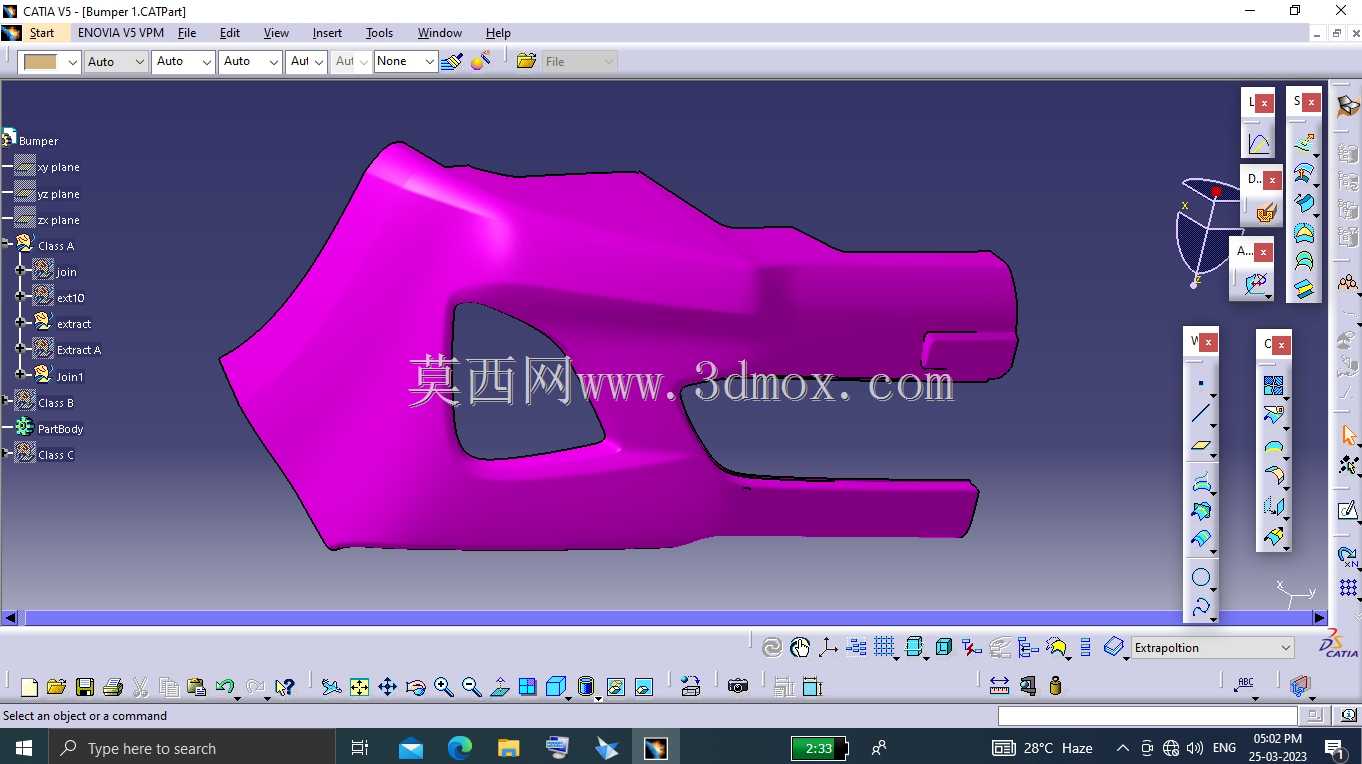Open Microsoft Edge from the taskbar
The height and width of the screenshot is (764, 1362).
(x=460, y=748)
